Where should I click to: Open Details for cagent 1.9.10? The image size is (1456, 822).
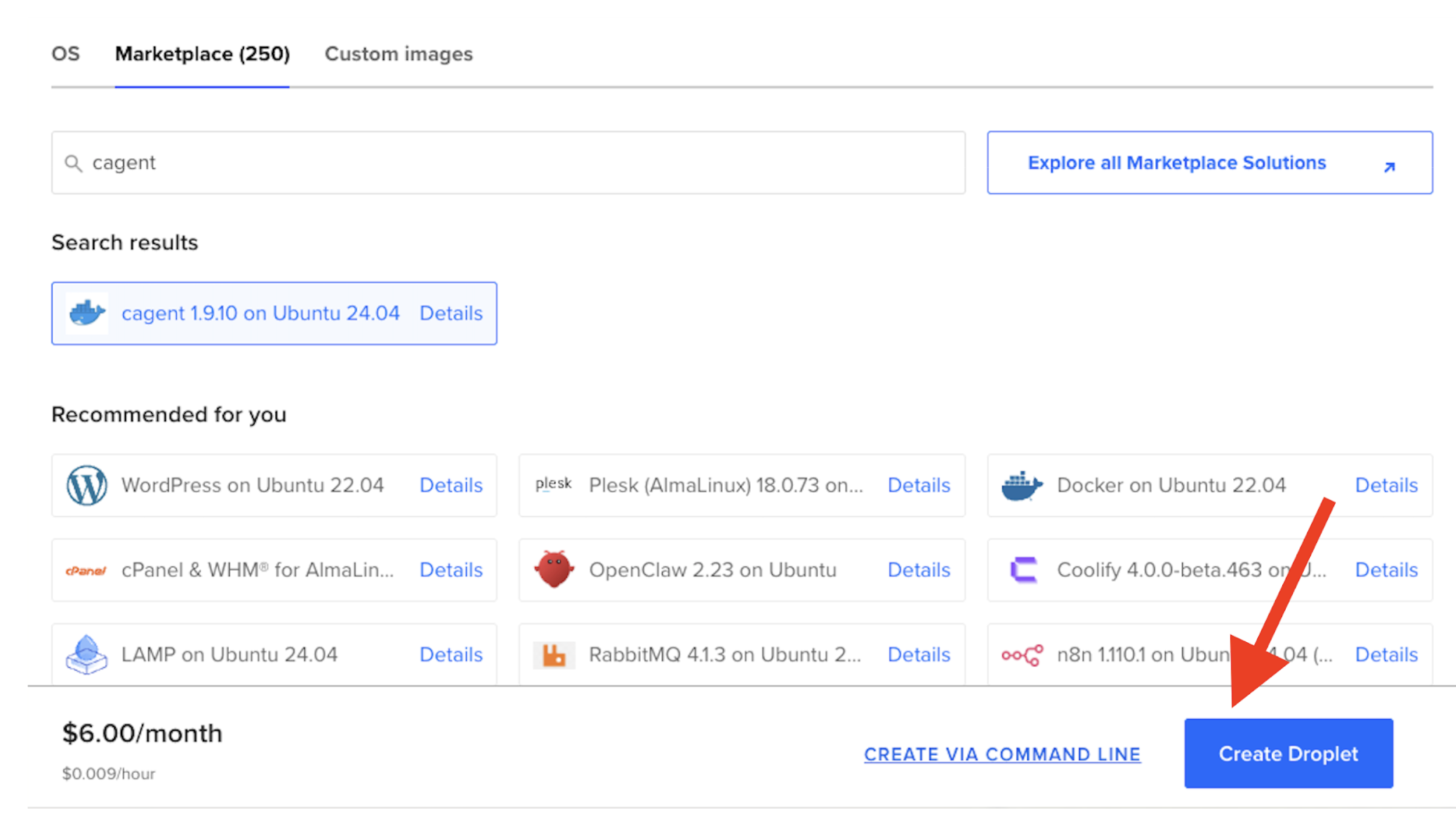point(450,313)
